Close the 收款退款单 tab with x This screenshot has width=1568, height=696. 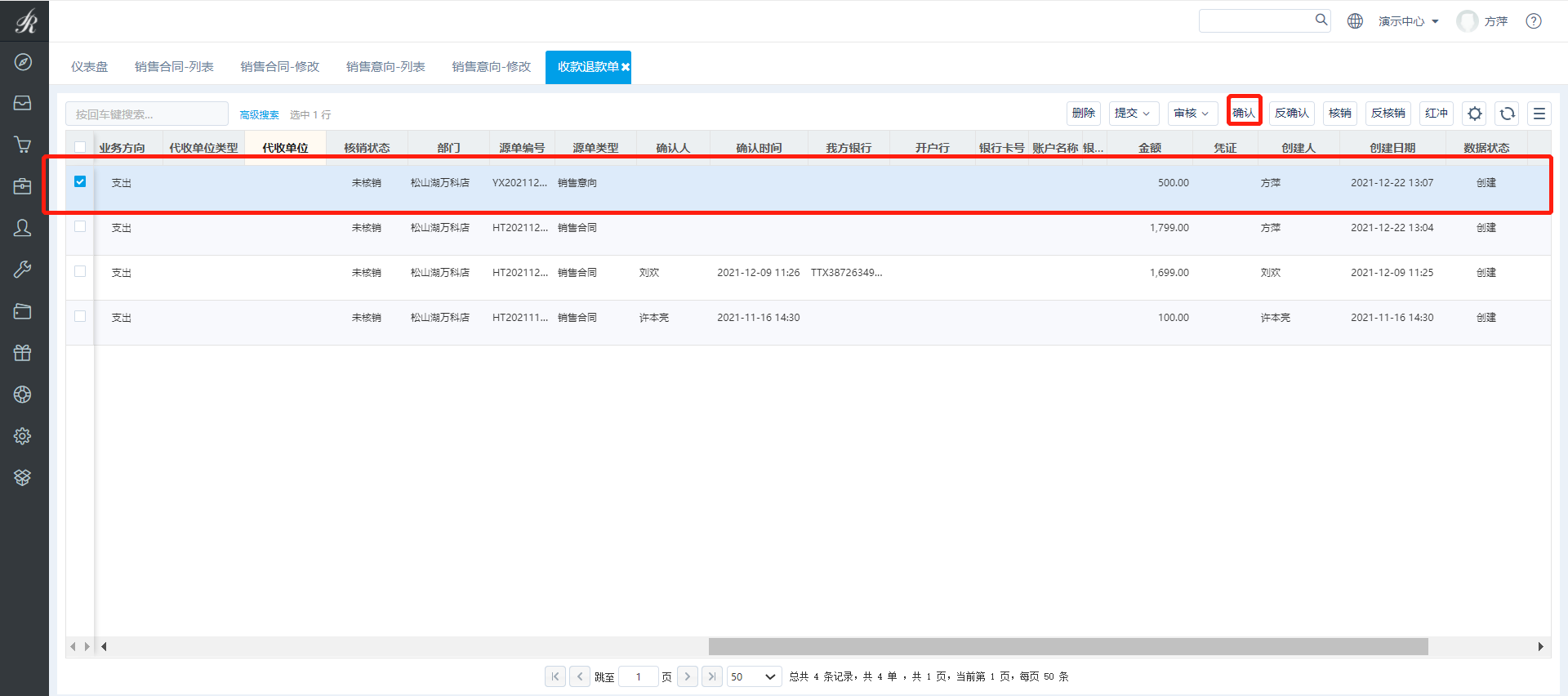(x=626, y=67)
